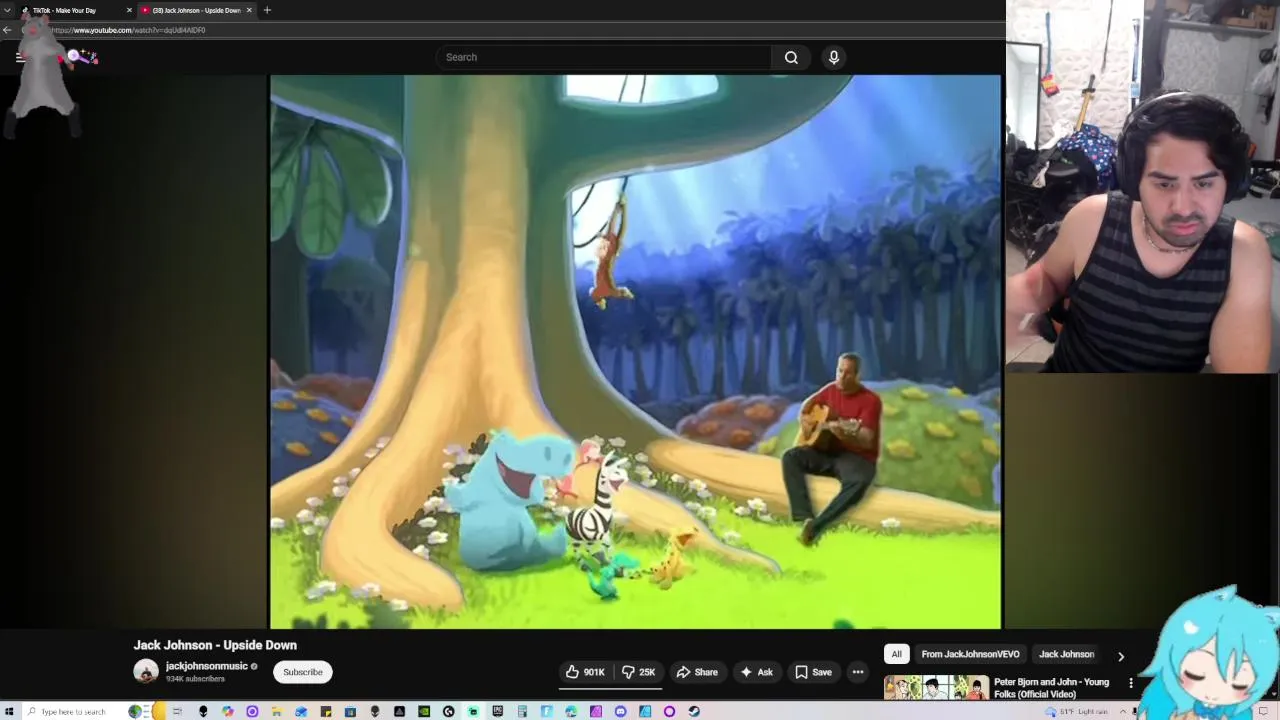Click the Upside Down video player
The height and width of the screenshot is (720, 1280).
click(635, 351)
